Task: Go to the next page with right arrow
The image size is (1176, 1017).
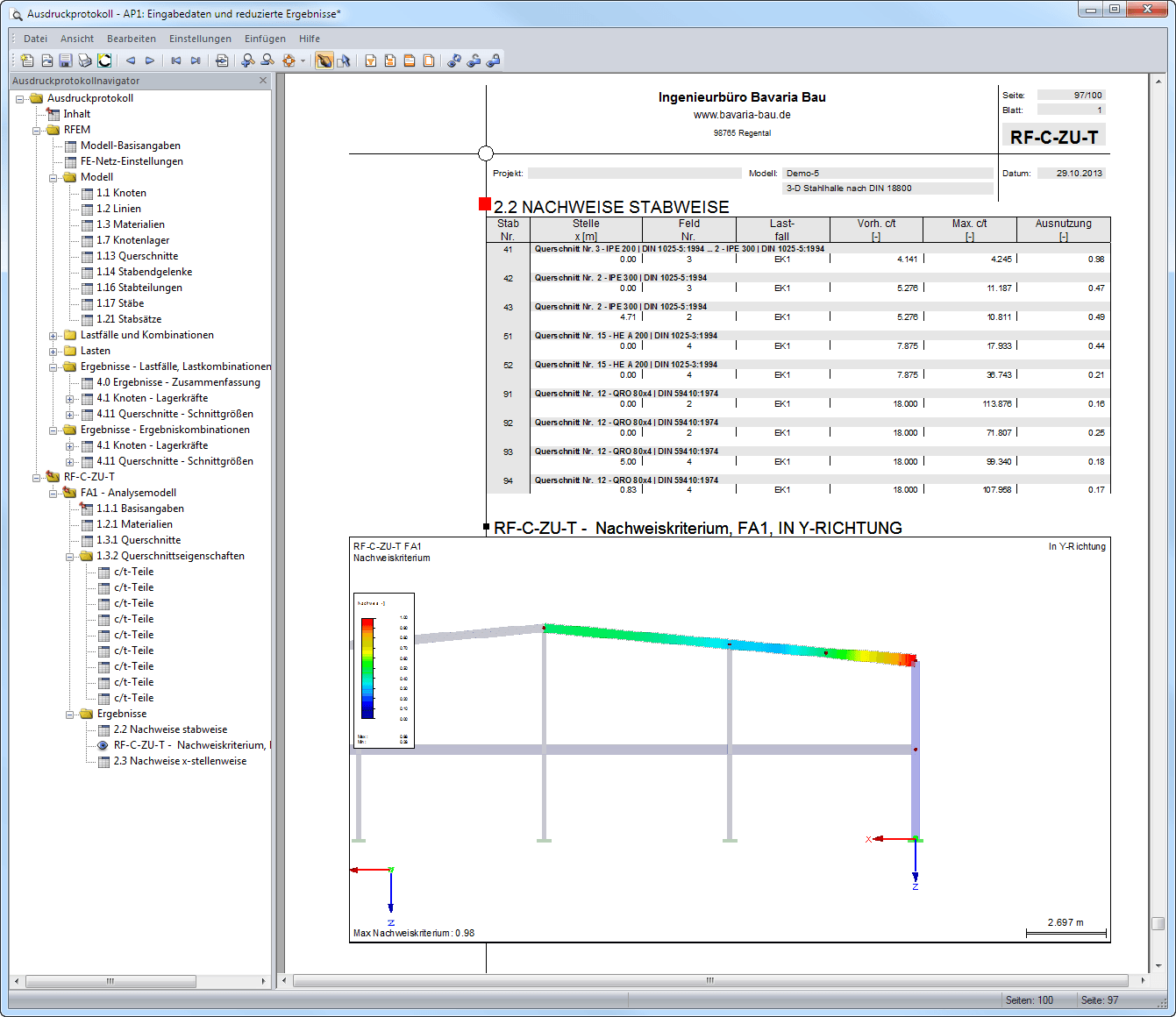Action: (150, 60)
